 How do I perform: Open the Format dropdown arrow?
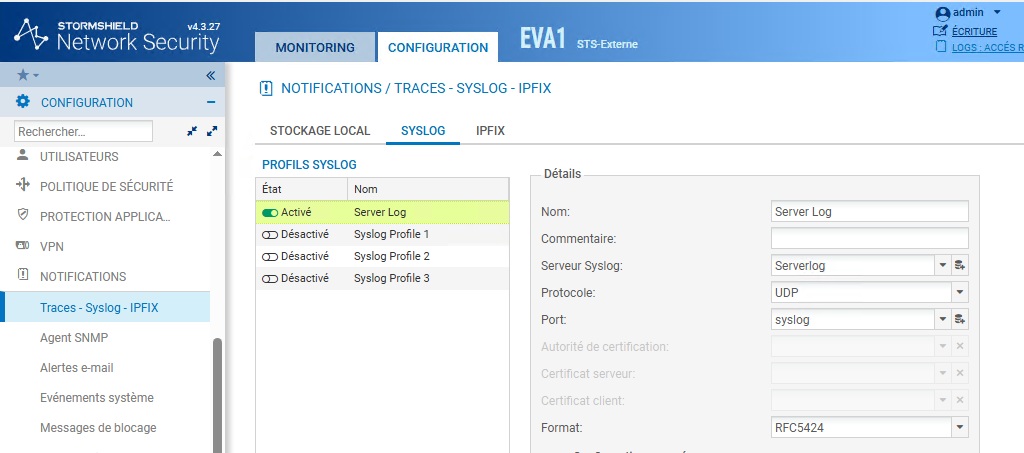coord(960,427)
